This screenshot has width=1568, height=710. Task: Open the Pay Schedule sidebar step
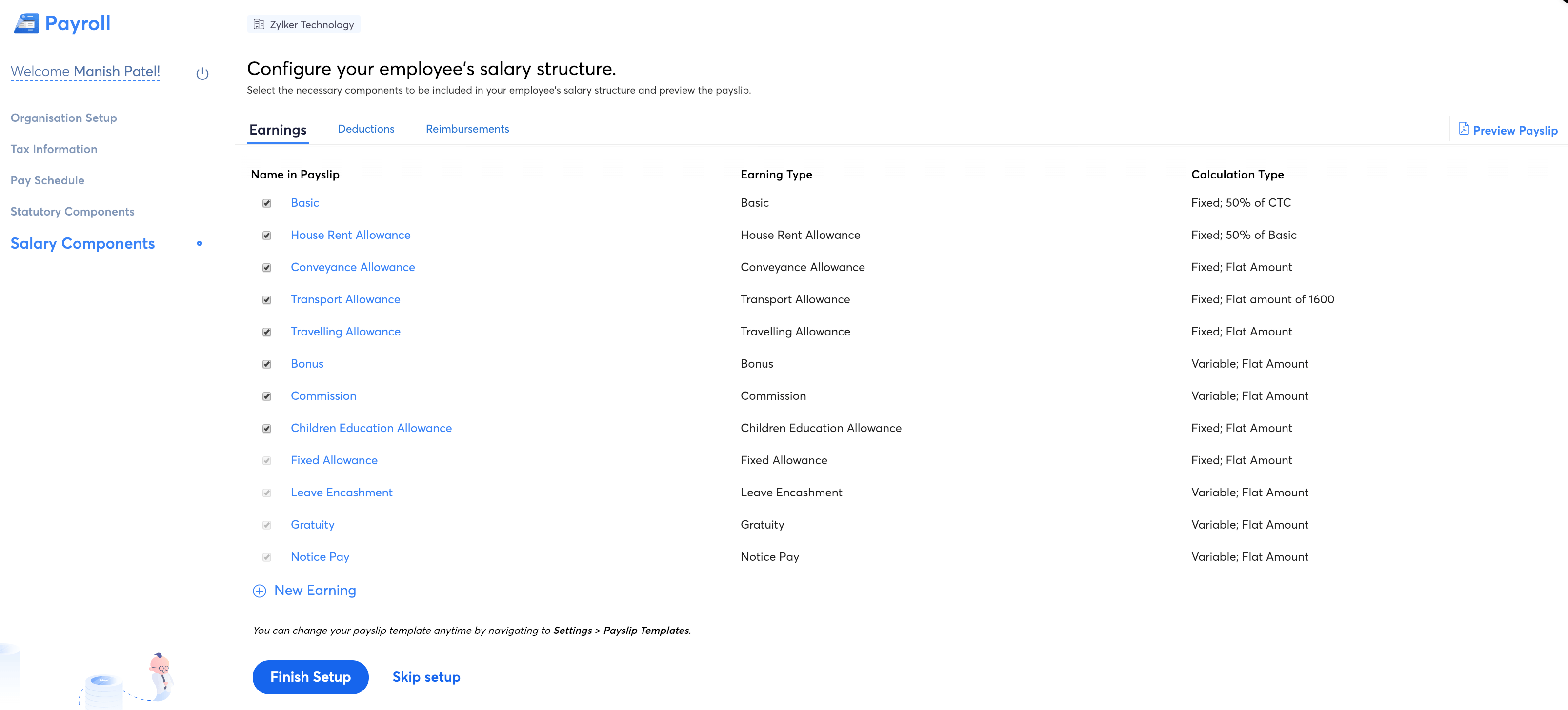click(47, 180)
